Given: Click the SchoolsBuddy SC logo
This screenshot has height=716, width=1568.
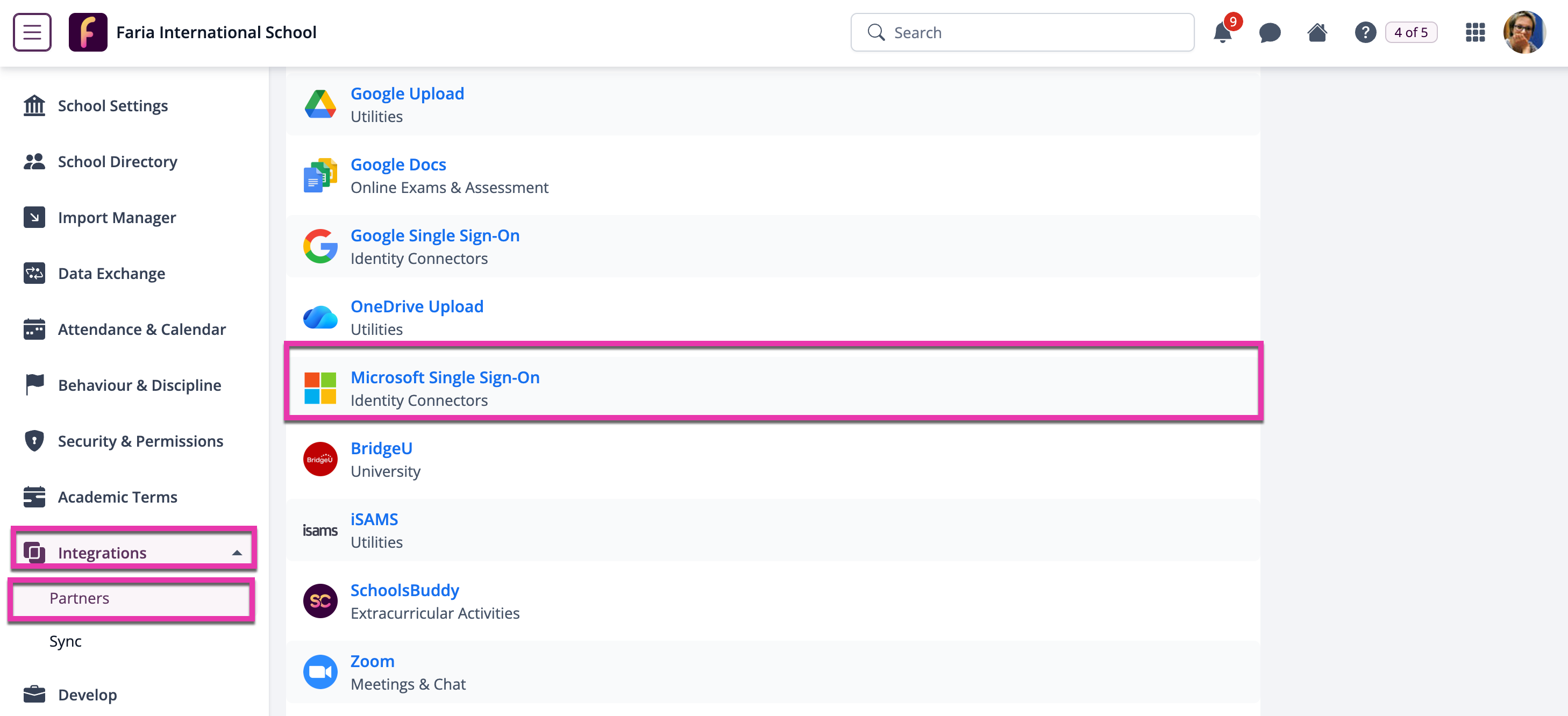Looking at the screenshot, I should pyautogui.click(x=320, y=601).
